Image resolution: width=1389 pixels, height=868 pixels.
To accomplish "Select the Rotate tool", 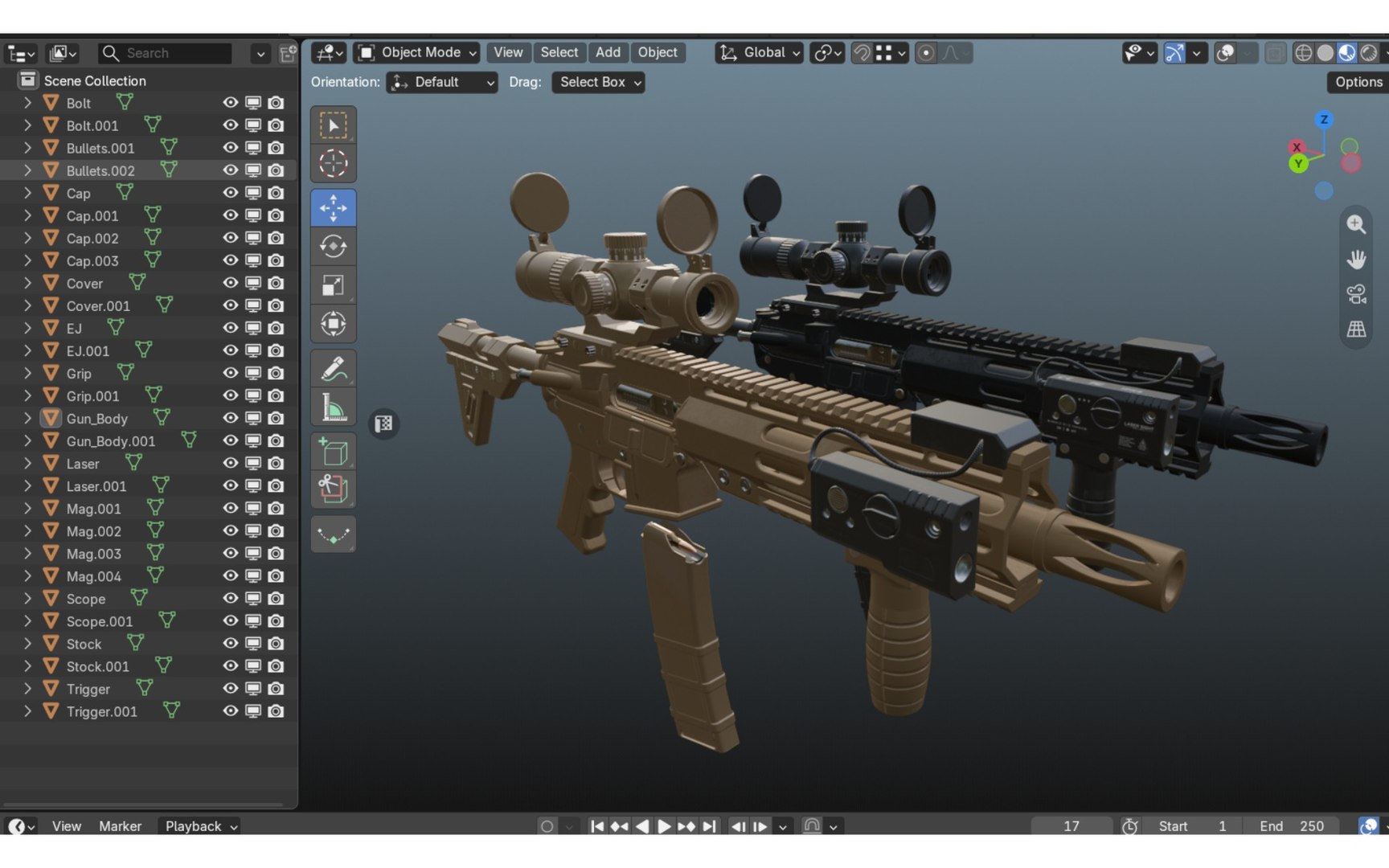I will (x=333, y=246).
